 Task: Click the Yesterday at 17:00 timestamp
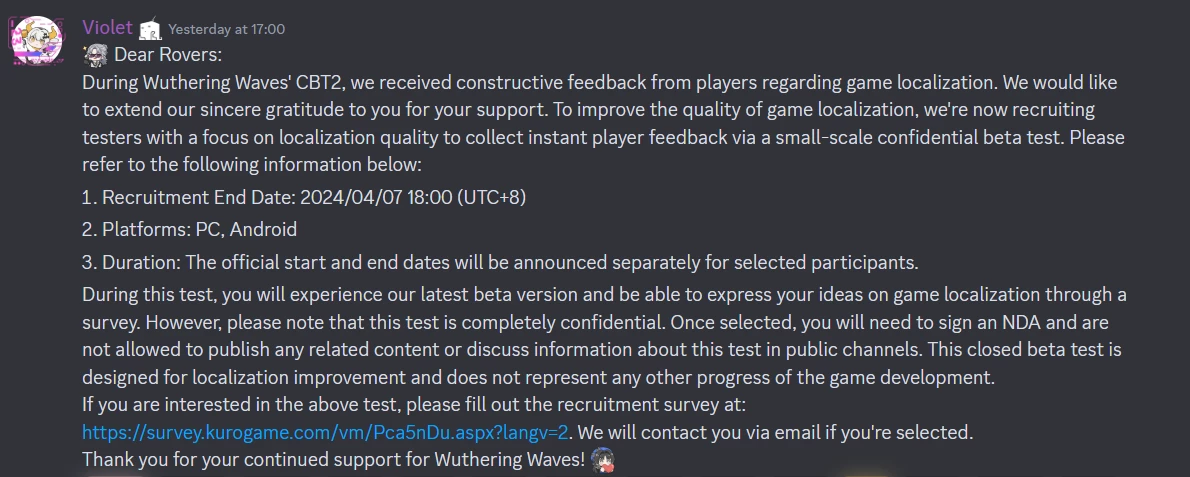pos(226,30)
